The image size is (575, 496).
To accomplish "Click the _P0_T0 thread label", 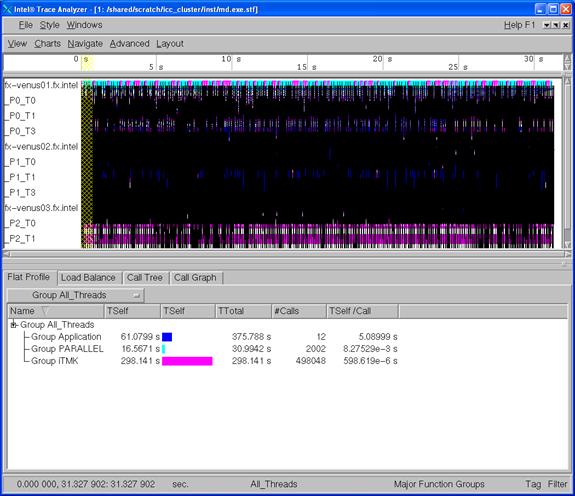I will (21, 100).
